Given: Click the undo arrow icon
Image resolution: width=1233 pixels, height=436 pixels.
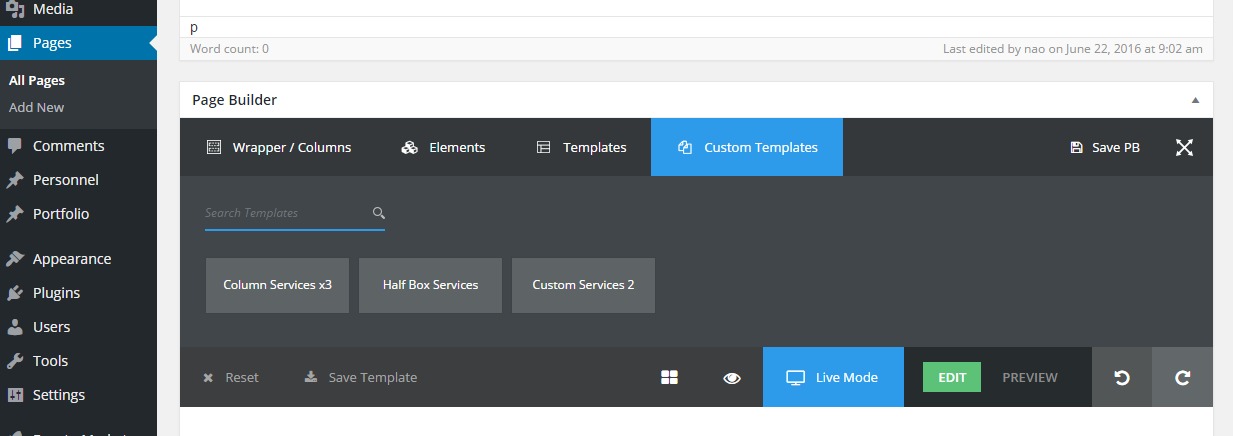Looking at the screenshot, I should [x=1122, y=377].
